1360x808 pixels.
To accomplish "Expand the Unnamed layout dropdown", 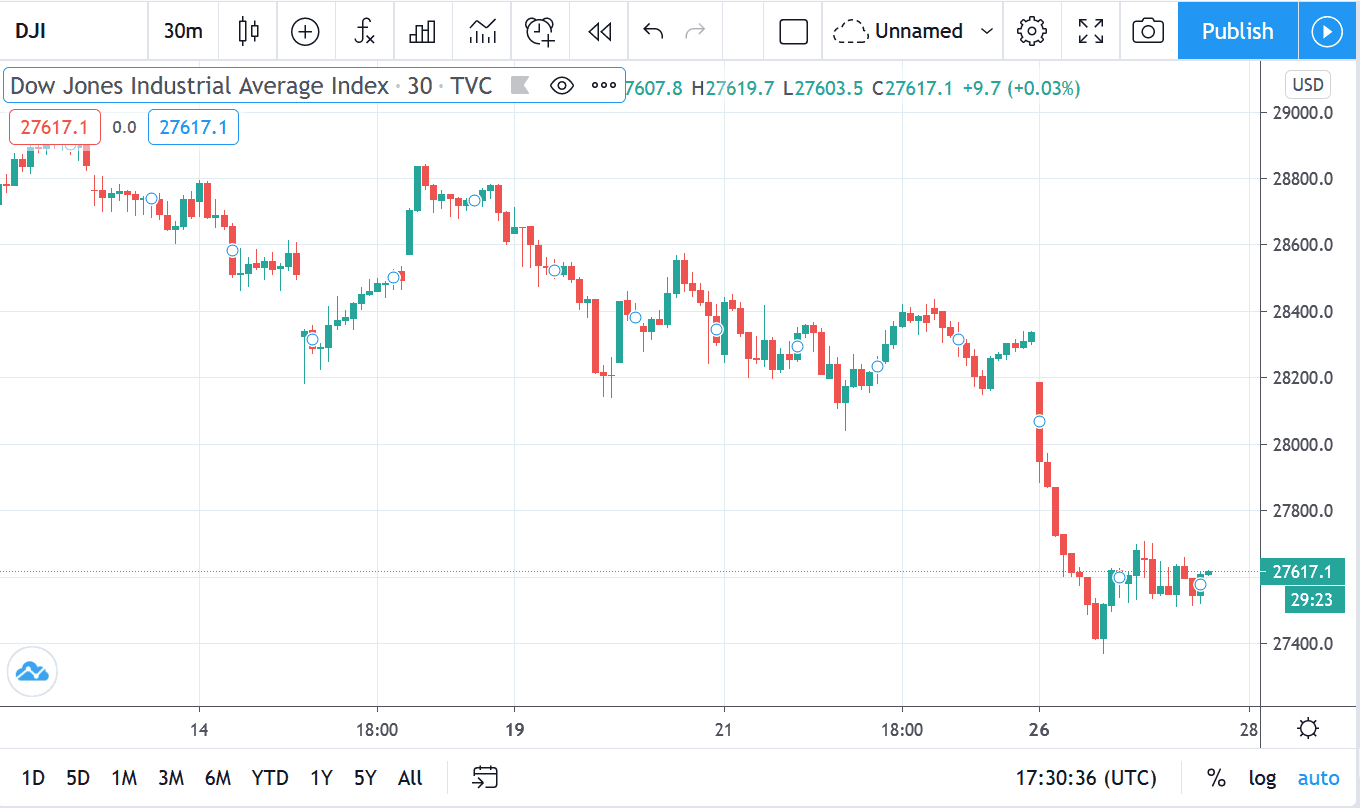I will pos(987,31).
